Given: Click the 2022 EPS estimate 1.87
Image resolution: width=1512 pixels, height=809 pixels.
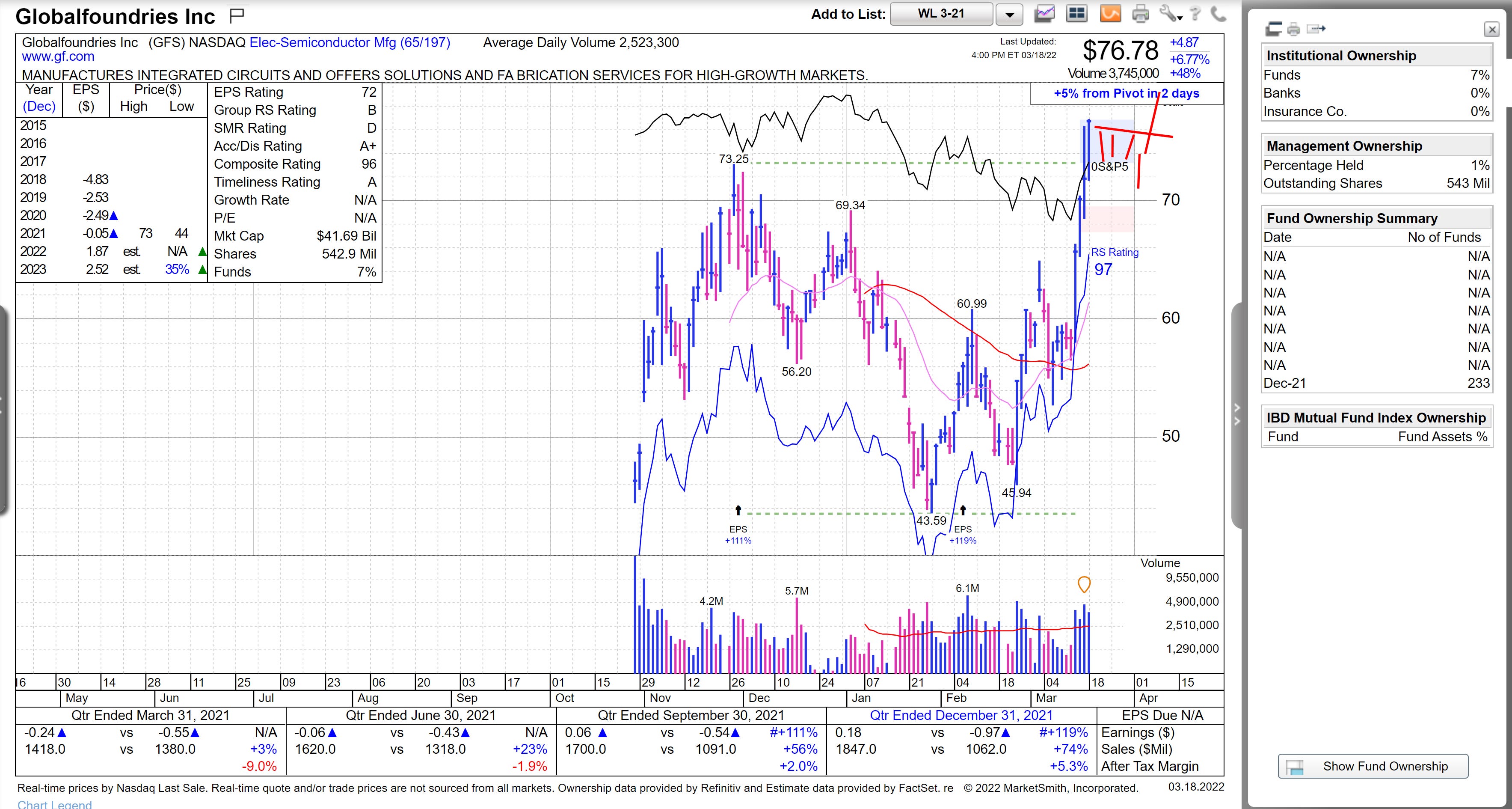Looking at the screenshot, I should click(x=97, y=252).
